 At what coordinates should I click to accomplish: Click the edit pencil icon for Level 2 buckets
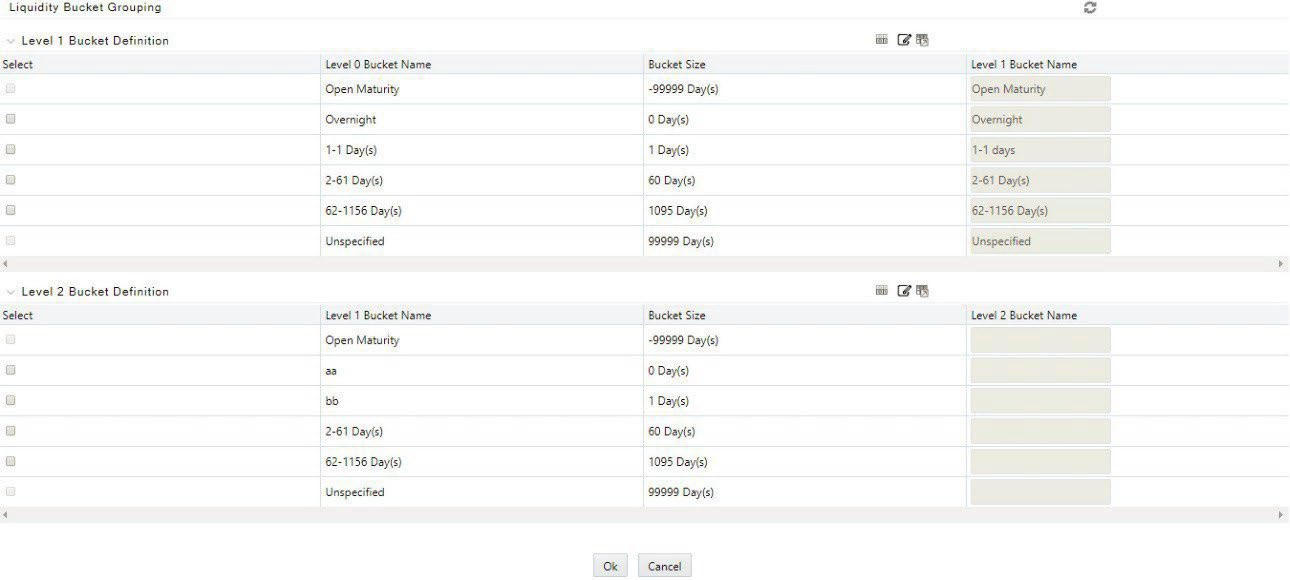coord(904,291)
